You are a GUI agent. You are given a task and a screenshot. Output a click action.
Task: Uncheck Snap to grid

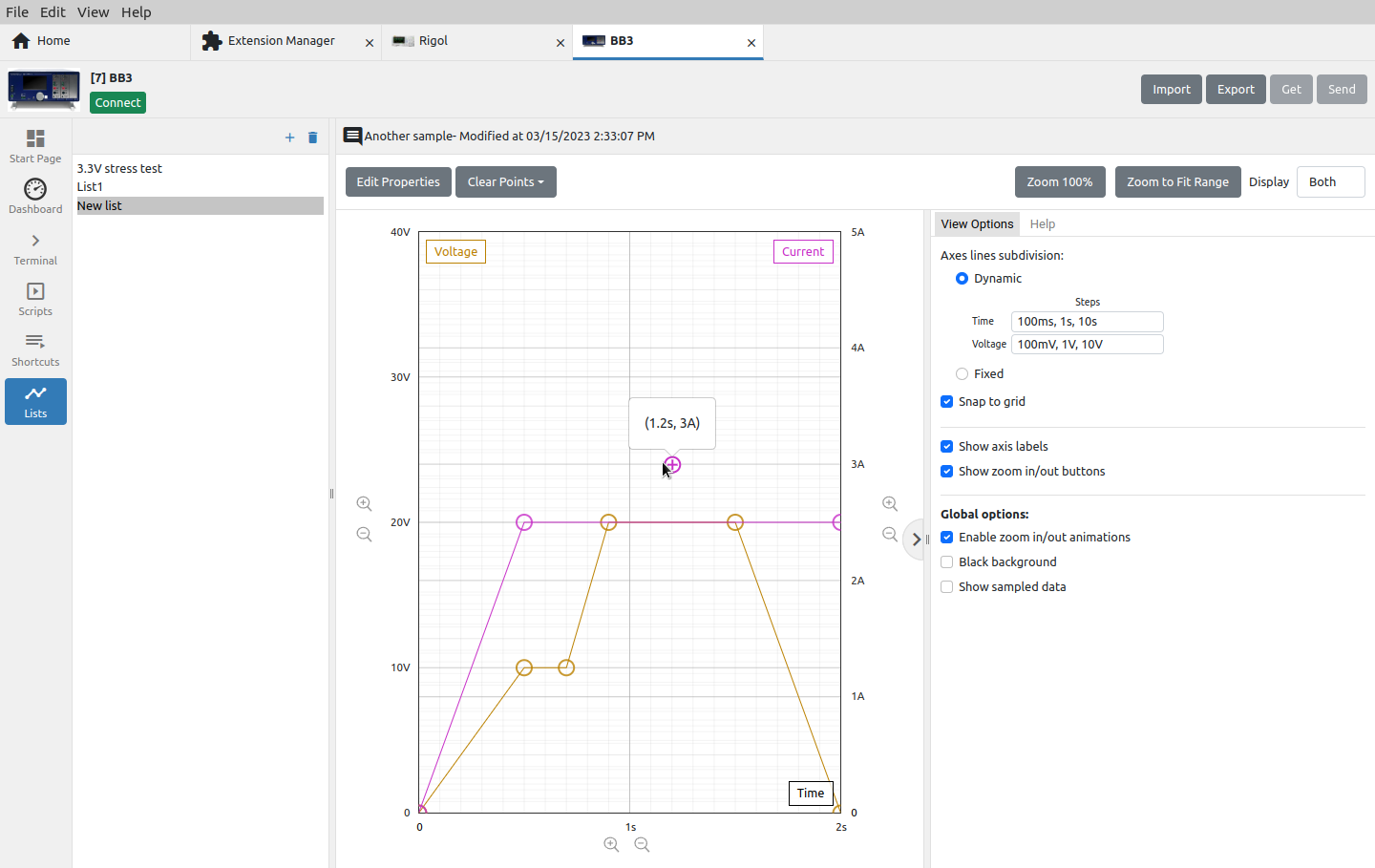click(x=946, y=401)
